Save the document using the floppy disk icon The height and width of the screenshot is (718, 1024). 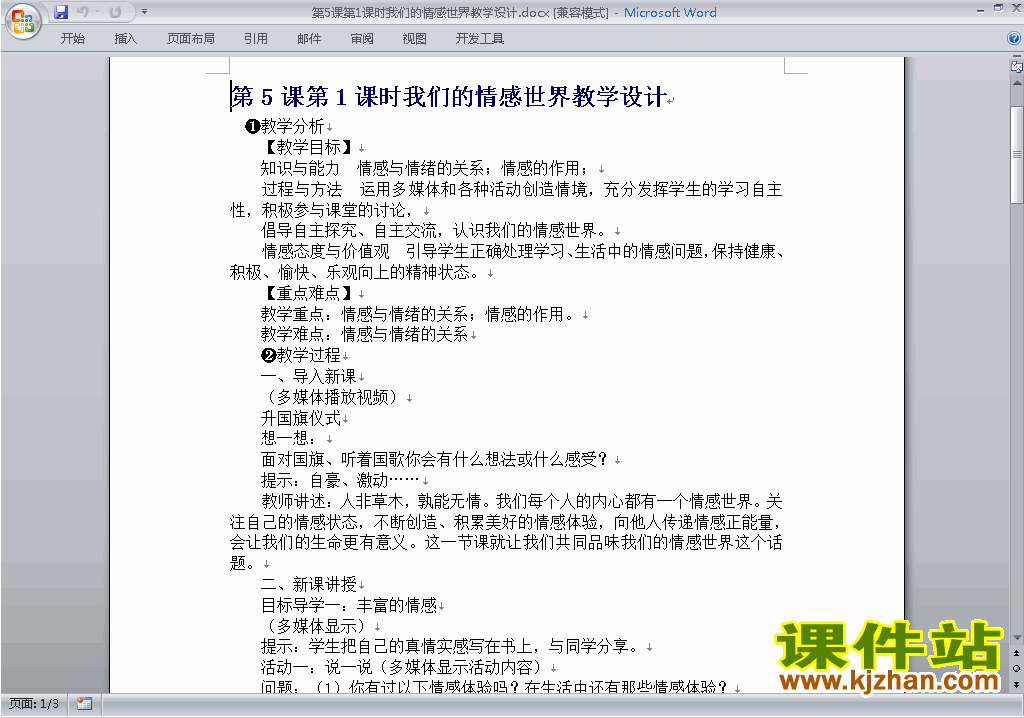pos(61,12)
